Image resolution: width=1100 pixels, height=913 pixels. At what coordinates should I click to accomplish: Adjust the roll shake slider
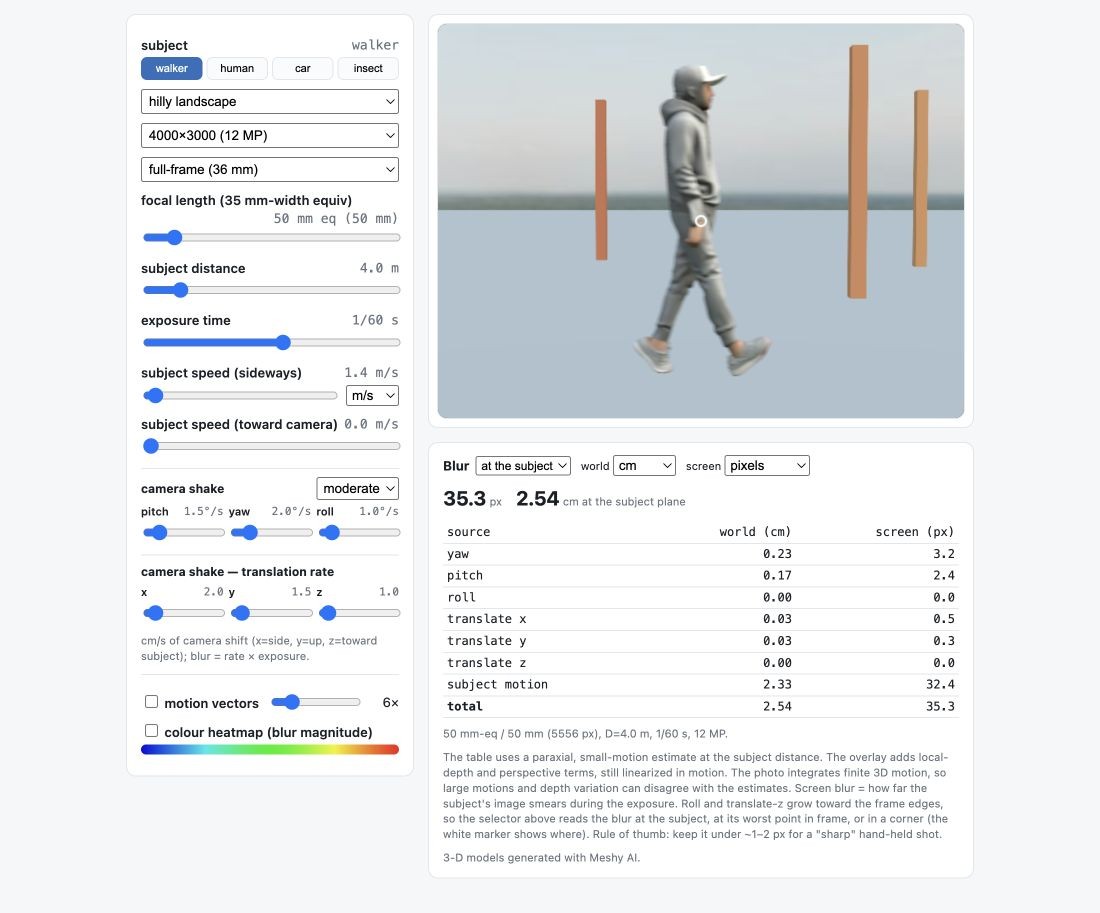coord(359,533)
